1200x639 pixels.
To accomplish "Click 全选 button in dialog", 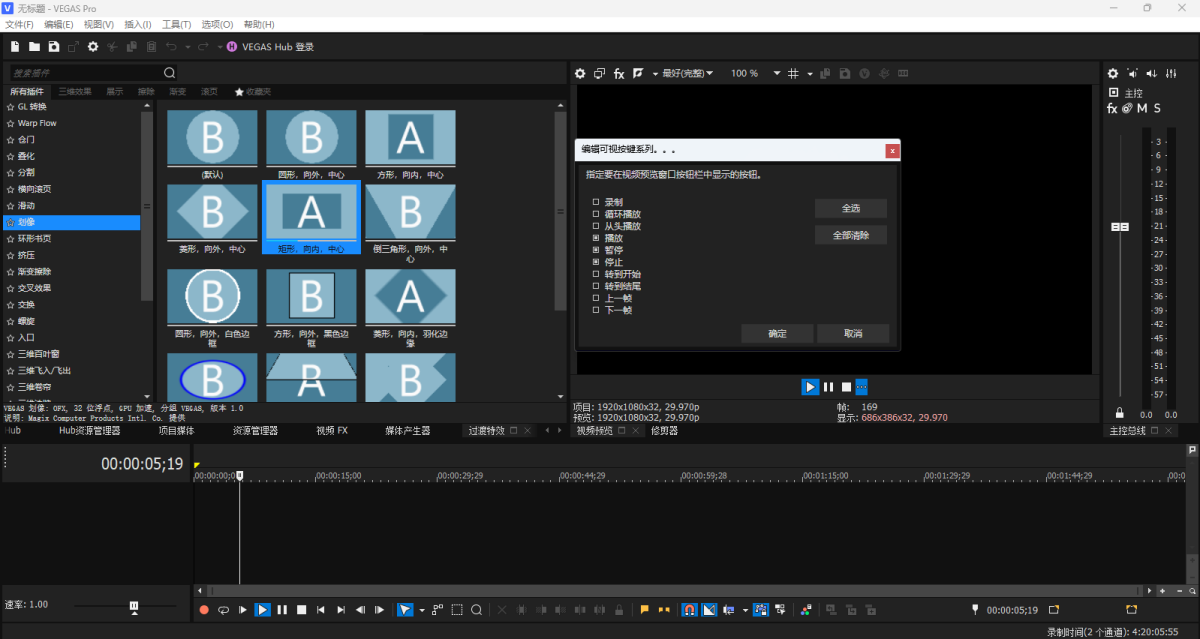I will point(851,209).
